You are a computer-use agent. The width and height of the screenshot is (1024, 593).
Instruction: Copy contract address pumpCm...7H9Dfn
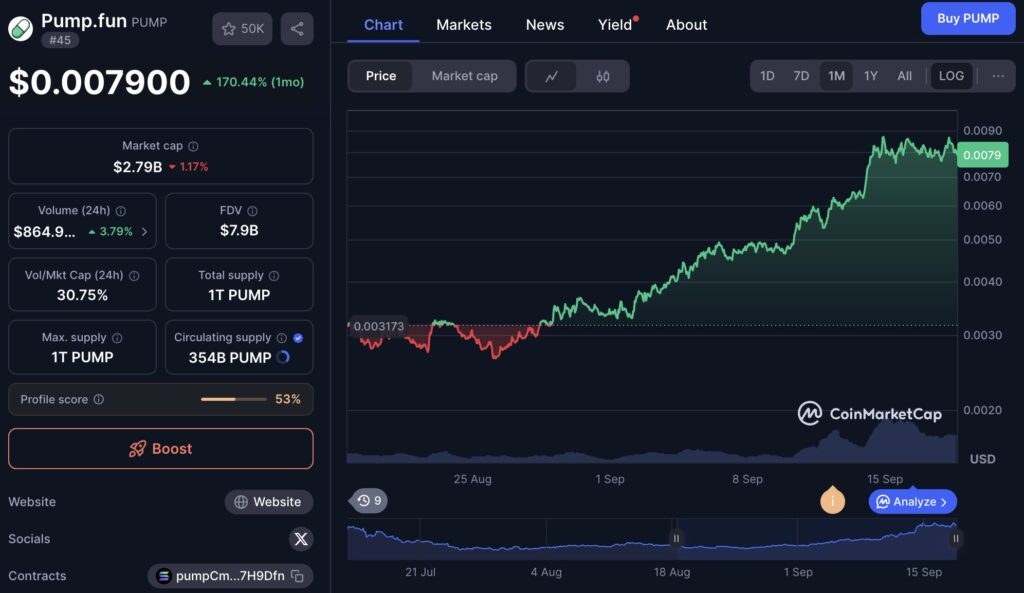click(297, 576)
